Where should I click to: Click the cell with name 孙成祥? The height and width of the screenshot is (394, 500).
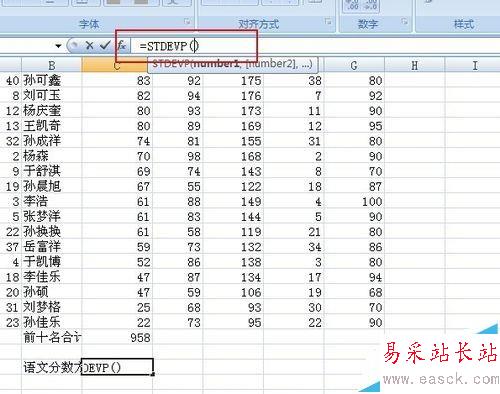pyautogui.click(x=52, y=141)
